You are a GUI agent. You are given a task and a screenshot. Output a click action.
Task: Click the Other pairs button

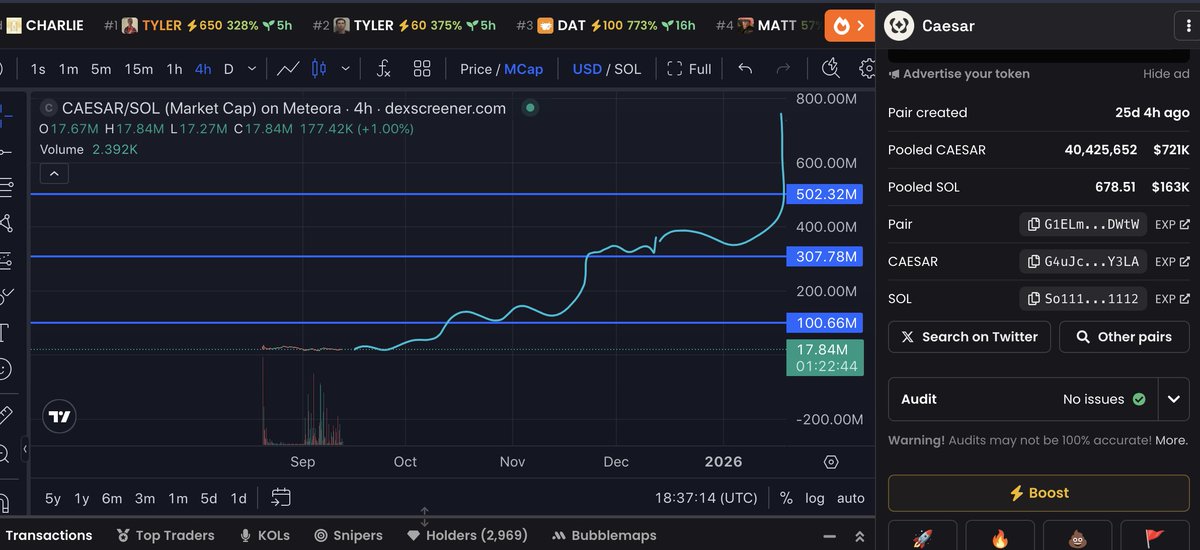1124,337
